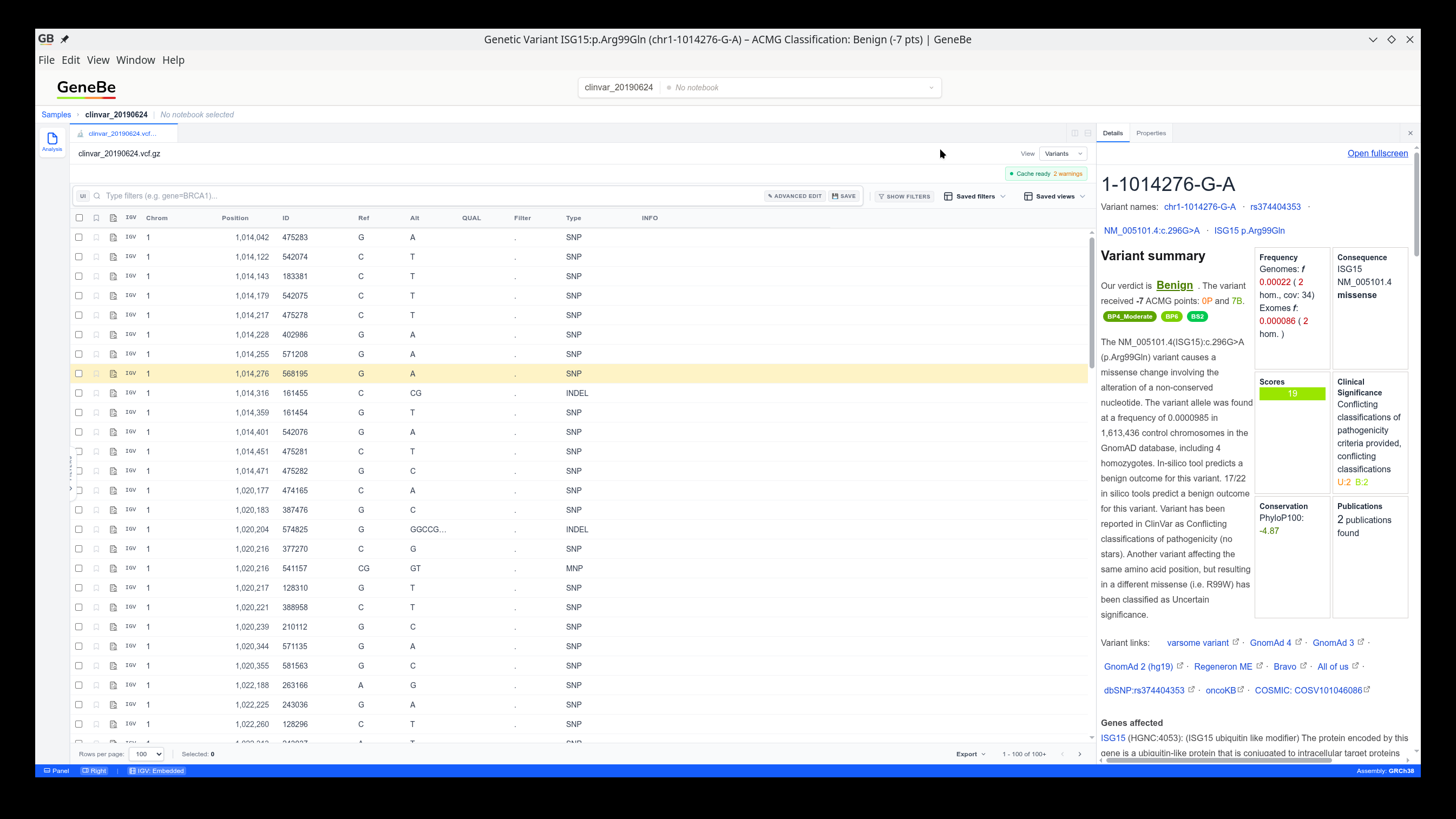Select all rows with header checkbox
Viewport: 1456px width, 819px height.
(79, 218)
